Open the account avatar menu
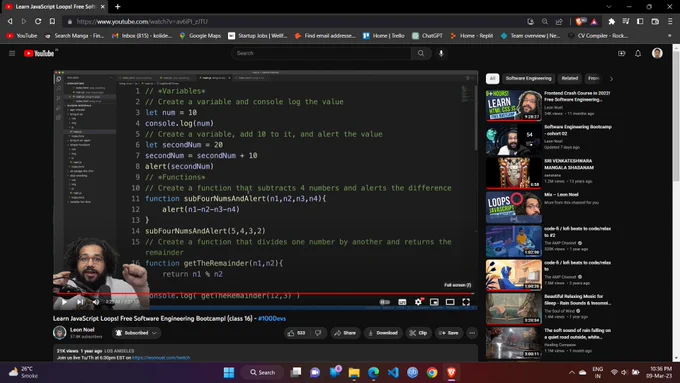The height and width of the screenshot is (383, 680). [657, 53]
